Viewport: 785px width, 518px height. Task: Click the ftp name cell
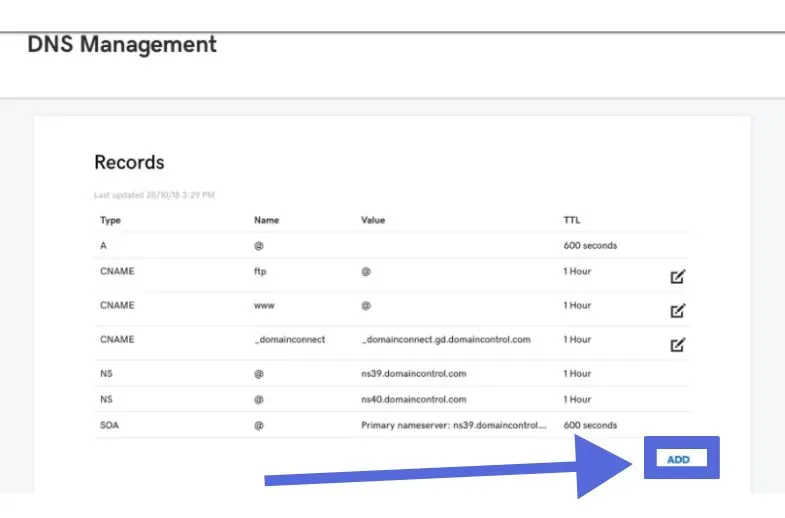coord(260,271)
